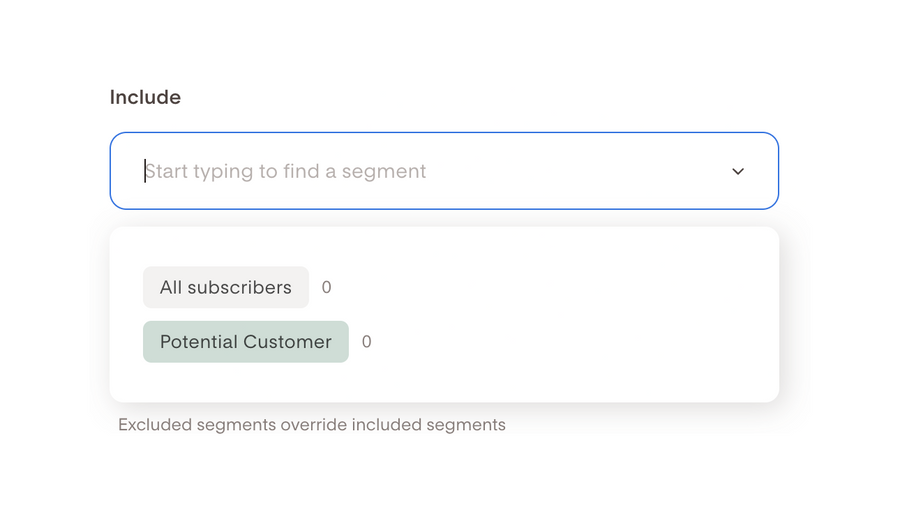Choose the Potential Customer segment tag

(246, 342)
